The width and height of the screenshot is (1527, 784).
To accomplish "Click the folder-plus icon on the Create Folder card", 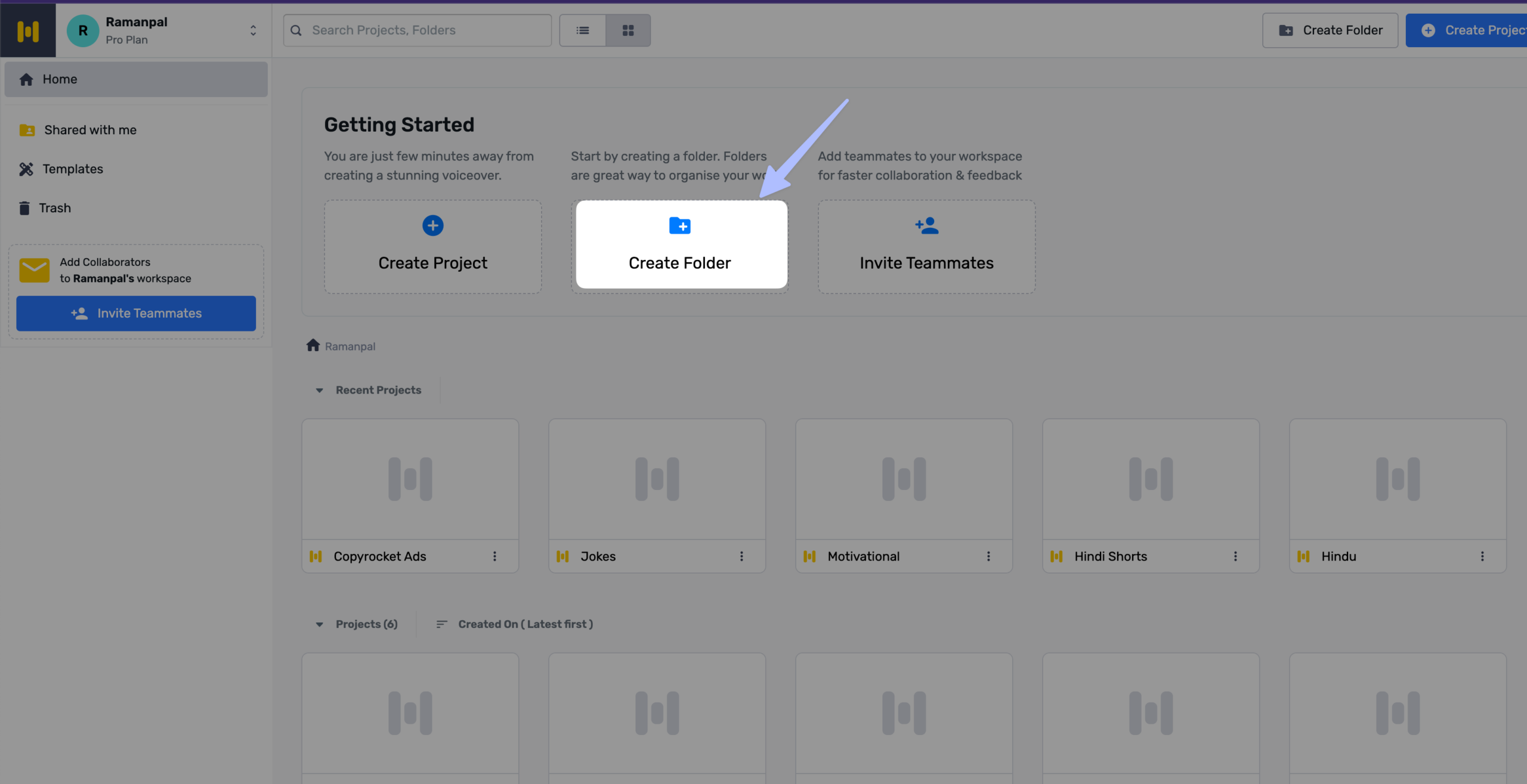I will pyautogui.click(x=679, y=226).
